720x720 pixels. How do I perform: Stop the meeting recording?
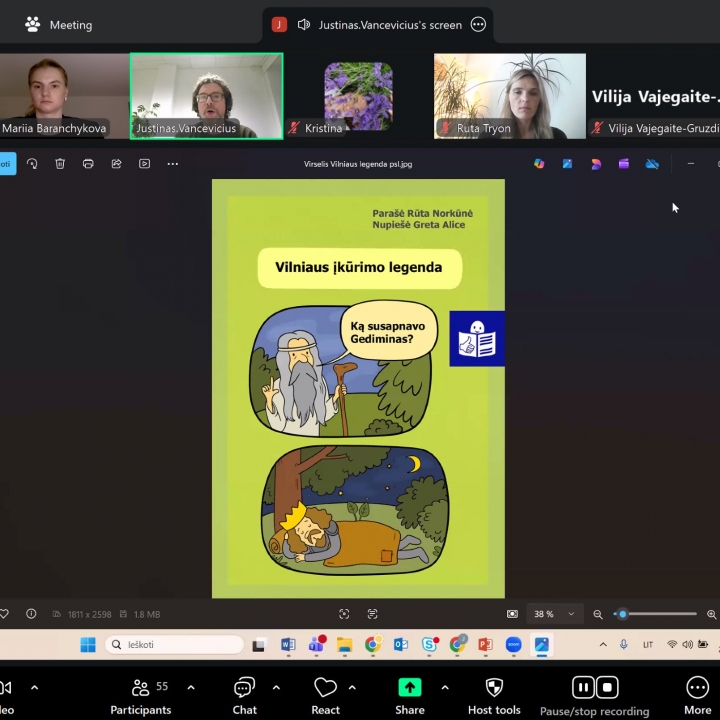(607, 687)
